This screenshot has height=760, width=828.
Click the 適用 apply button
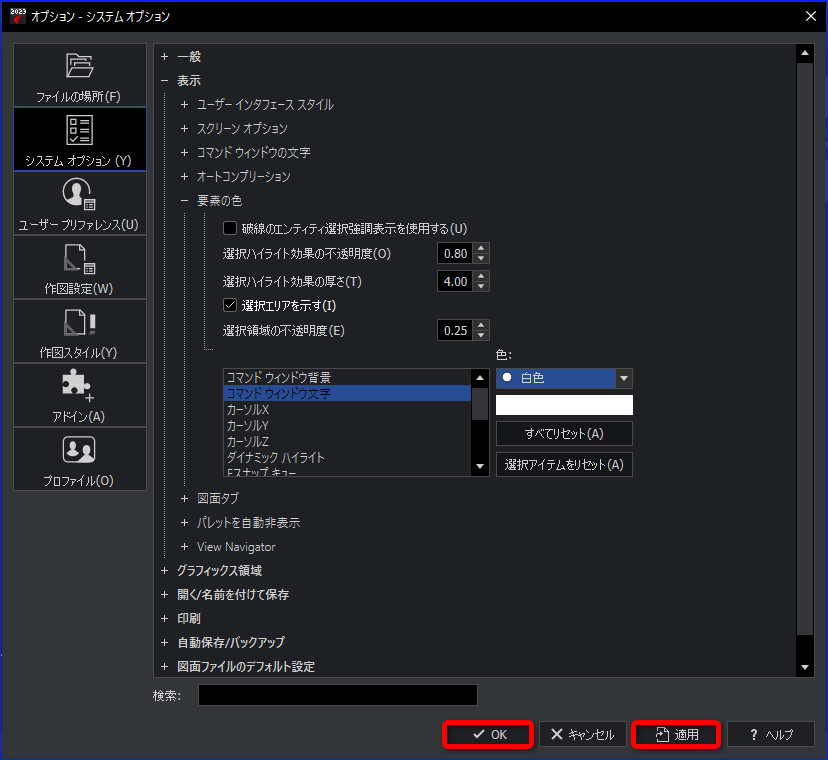click(x=676, y=734)
